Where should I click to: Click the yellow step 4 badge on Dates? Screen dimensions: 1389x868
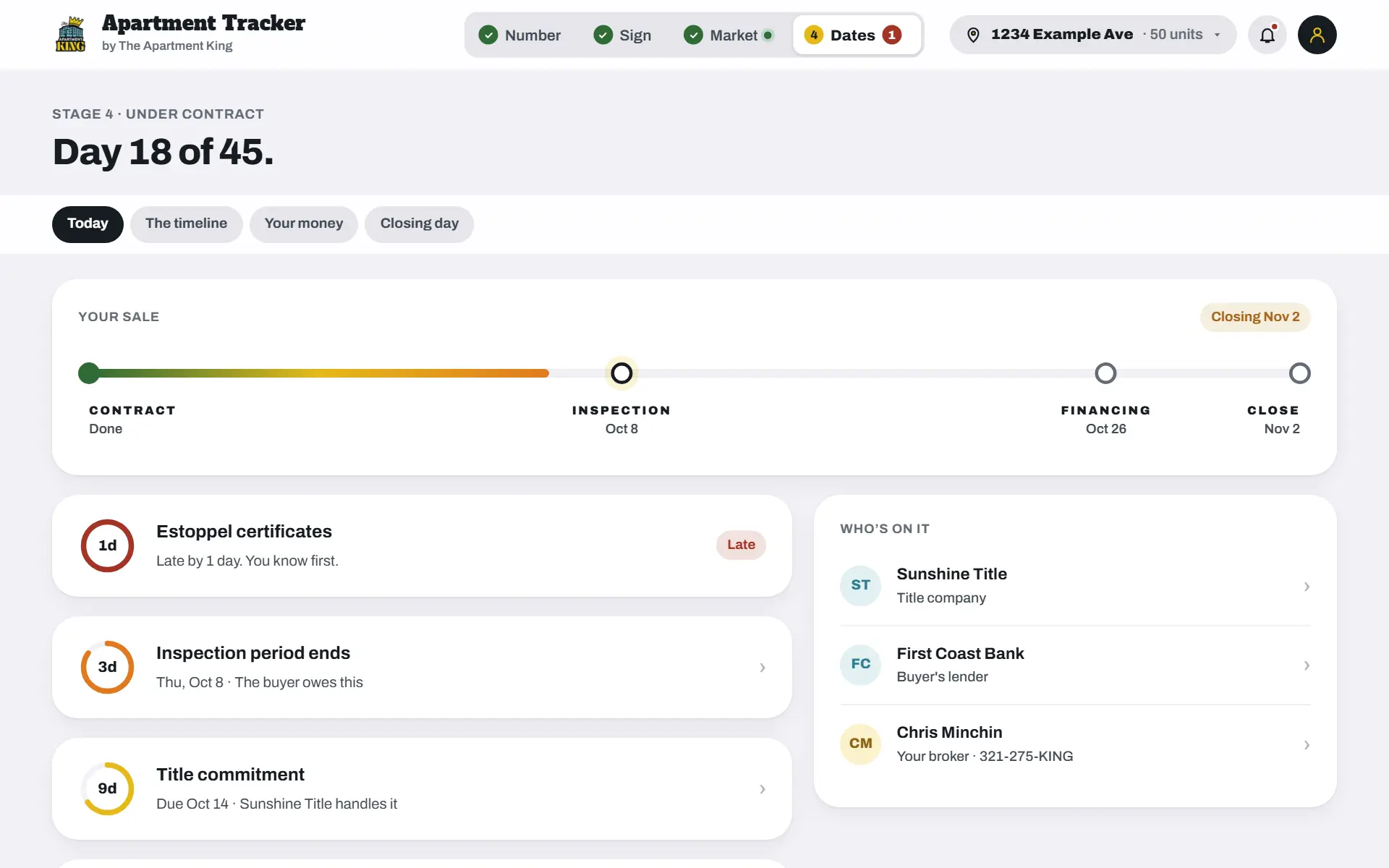[814, 35]
